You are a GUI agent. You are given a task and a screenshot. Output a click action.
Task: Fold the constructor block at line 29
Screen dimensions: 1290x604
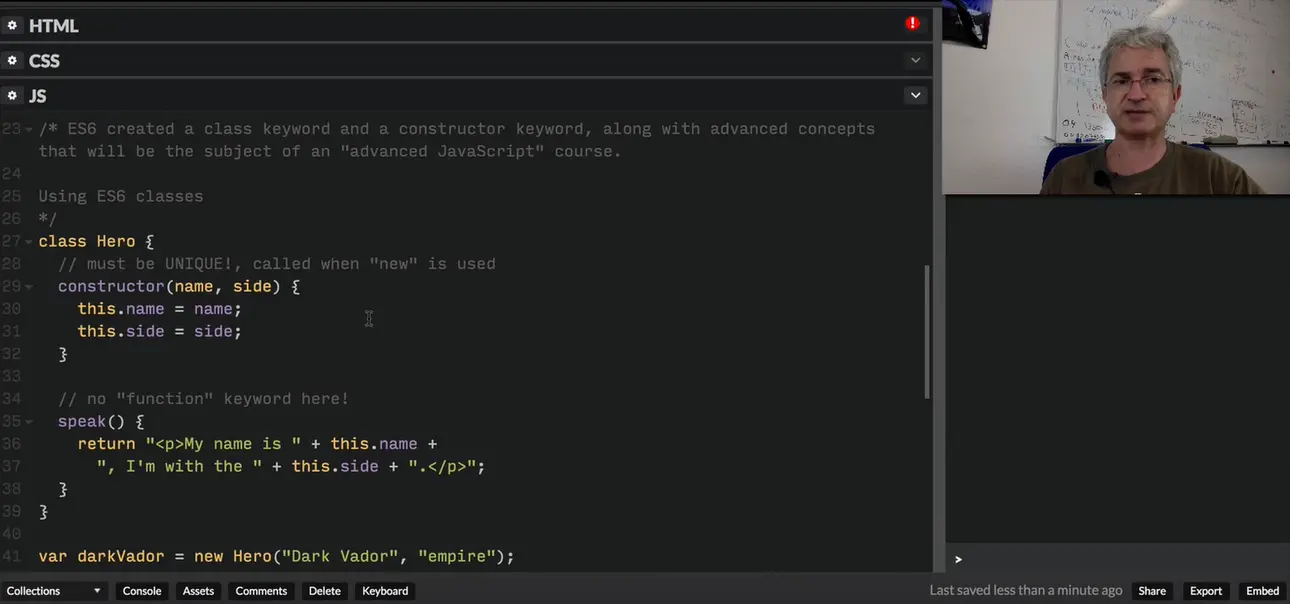tap(29, 287)
